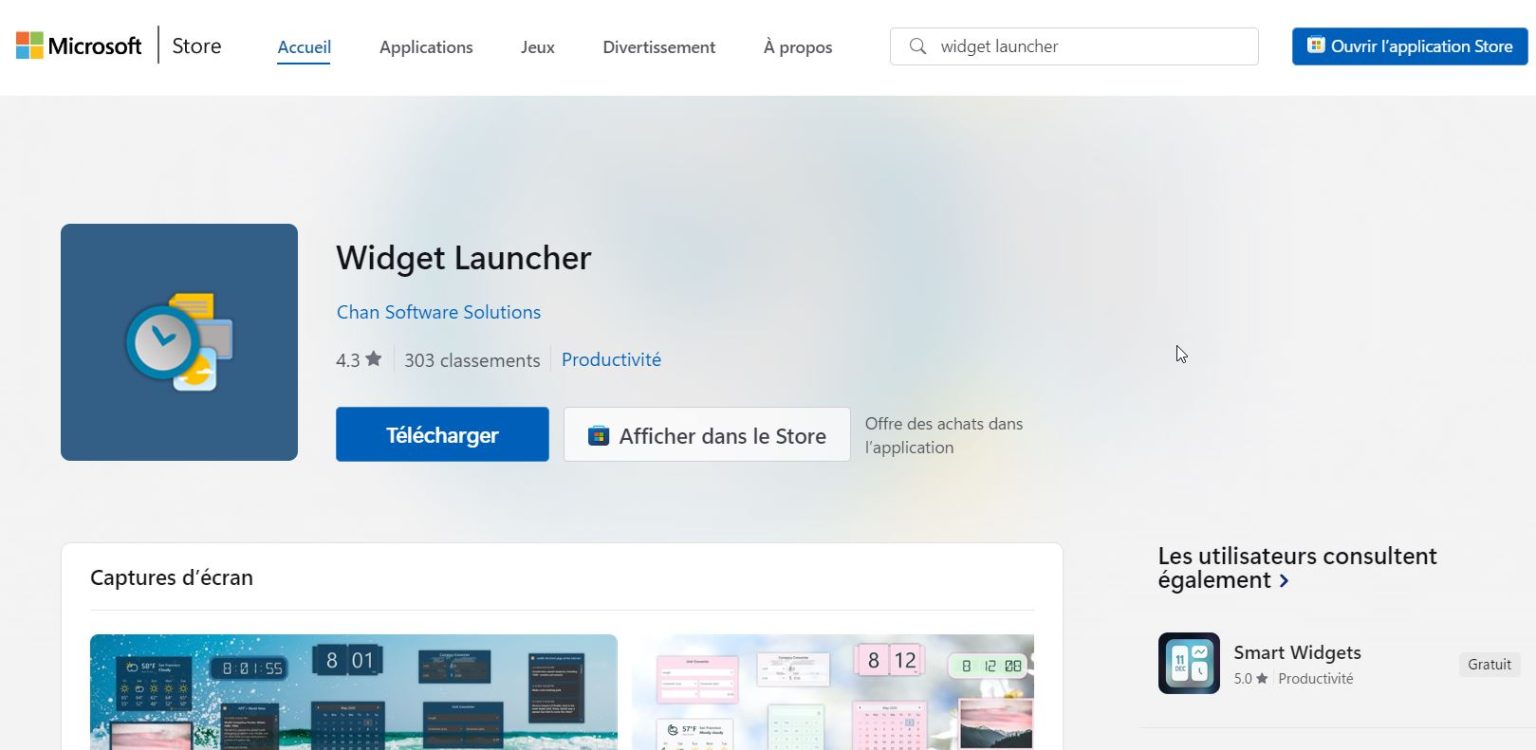Viewport: 1536px width, 750px height.
Task: Open the pink-themed widgets screenshot
Action: click(x=833, y=692)
